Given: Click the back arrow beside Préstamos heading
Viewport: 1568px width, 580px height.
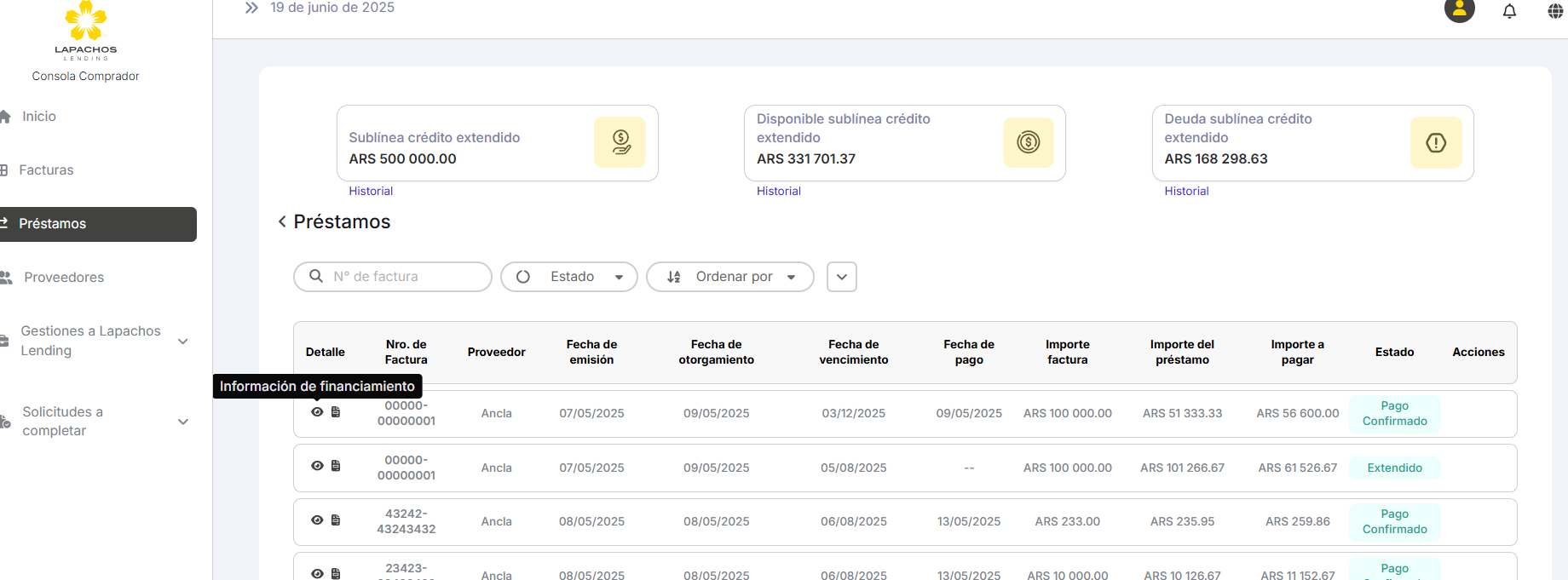Looking at the screenshot, I should pyautogui.click(x=282, y=221).
